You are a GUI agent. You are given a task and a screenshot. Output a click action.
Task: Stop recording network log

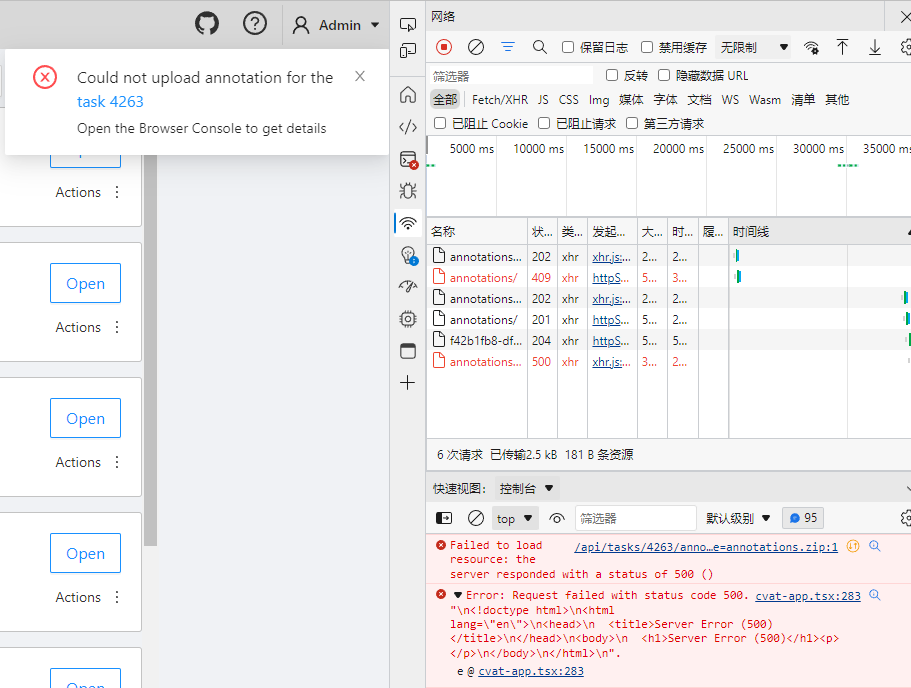pos(444,47)
